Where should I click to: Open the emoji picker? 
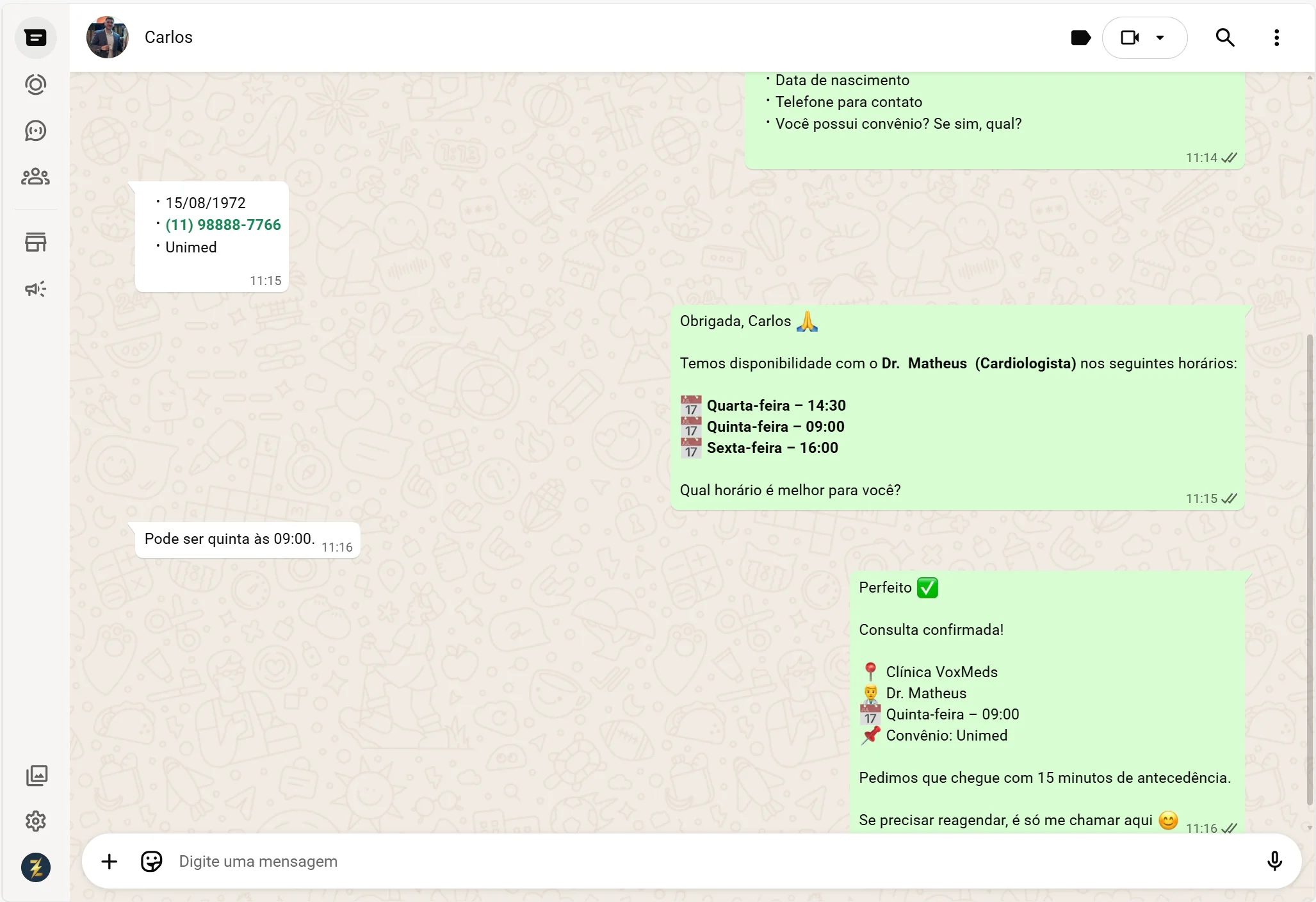pyautogui.click(x=150, y=861)
